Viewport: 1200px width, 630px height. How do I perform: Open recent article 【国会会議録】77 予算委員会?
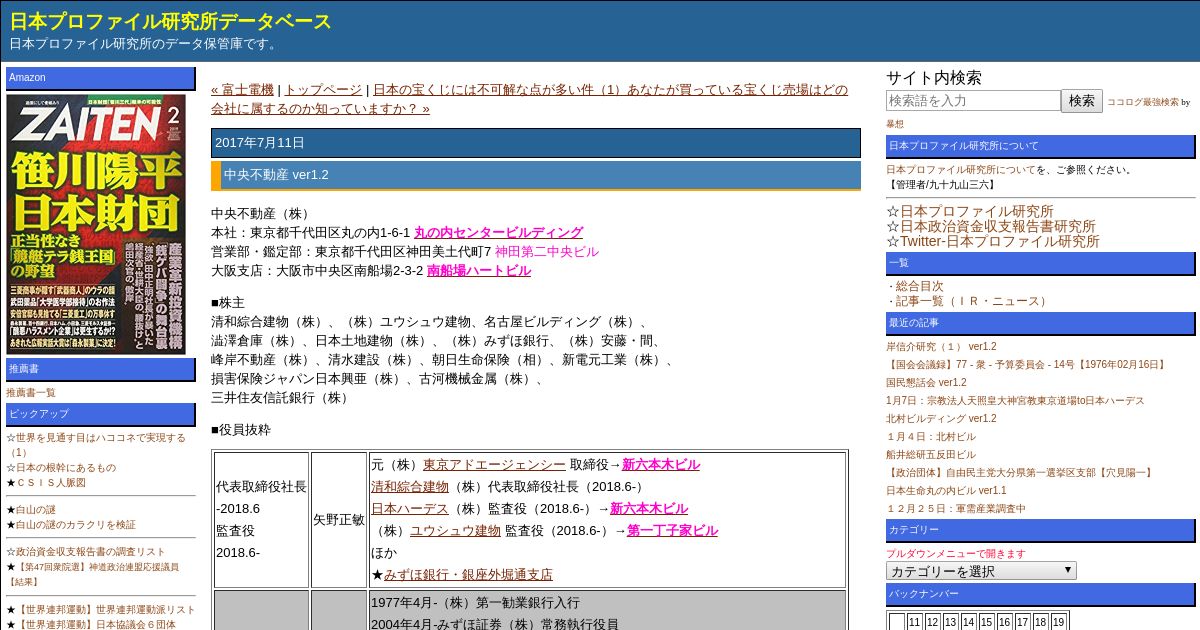1026,365
